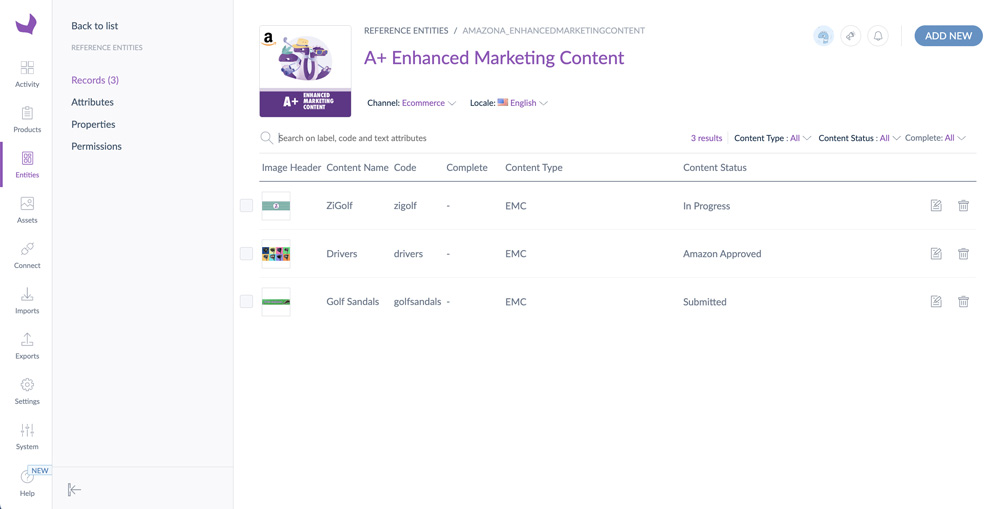Tick the checkbox for ZiGolf row
This screenshot has height=509, width=1000.
246,205
